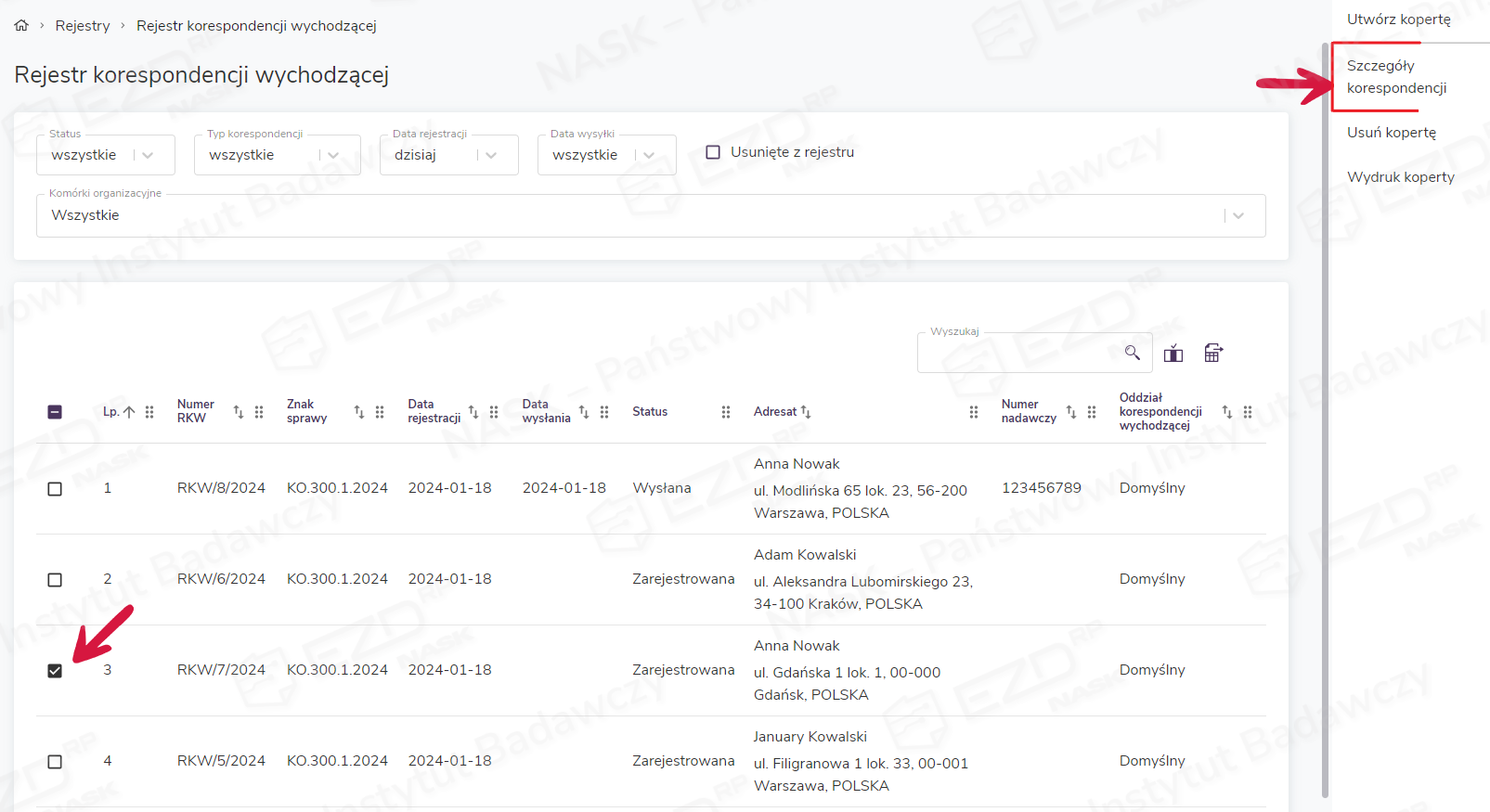Select Usuń kopertę from side menu
Viewport: 1490px width, 812px height.
[x=1391, y=133]
